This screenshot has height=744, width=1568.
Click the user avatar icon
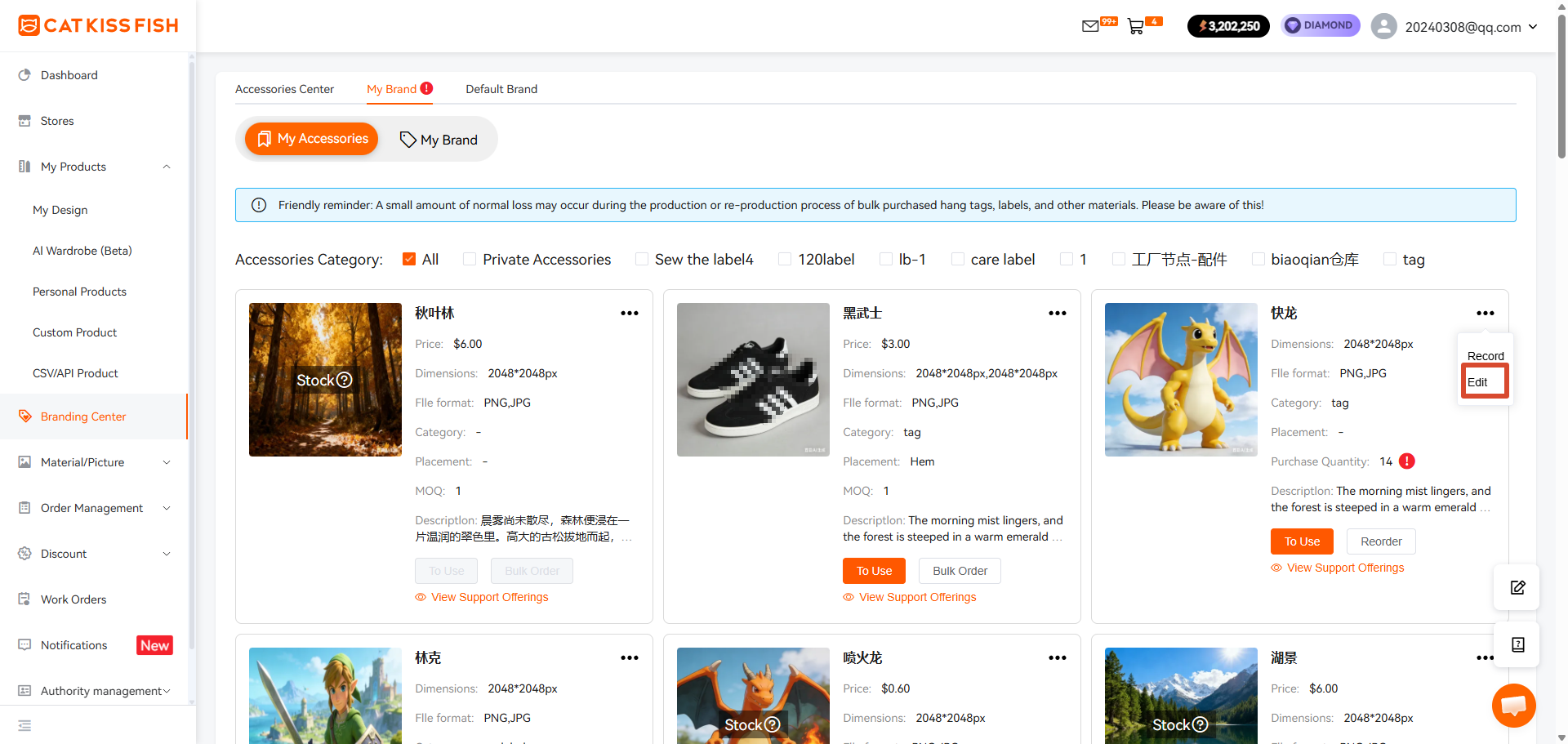(x=1383, y=26)
